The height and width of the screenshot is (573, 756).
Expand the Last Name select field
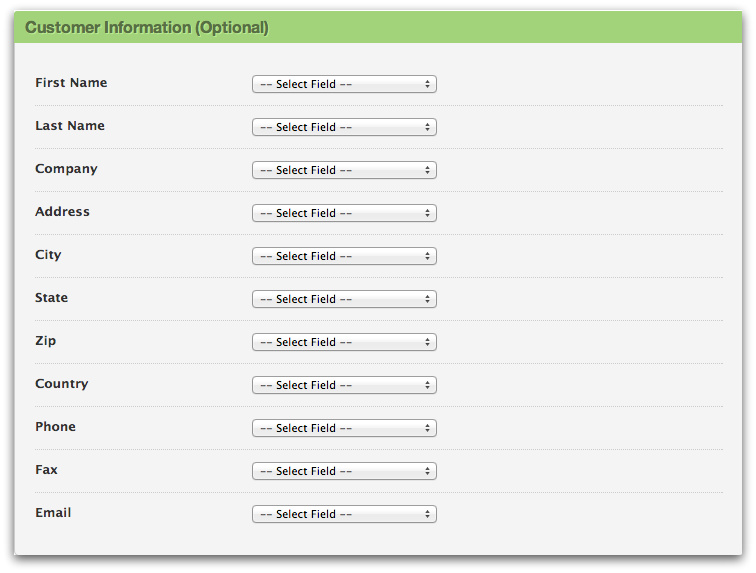coord(344,128)
